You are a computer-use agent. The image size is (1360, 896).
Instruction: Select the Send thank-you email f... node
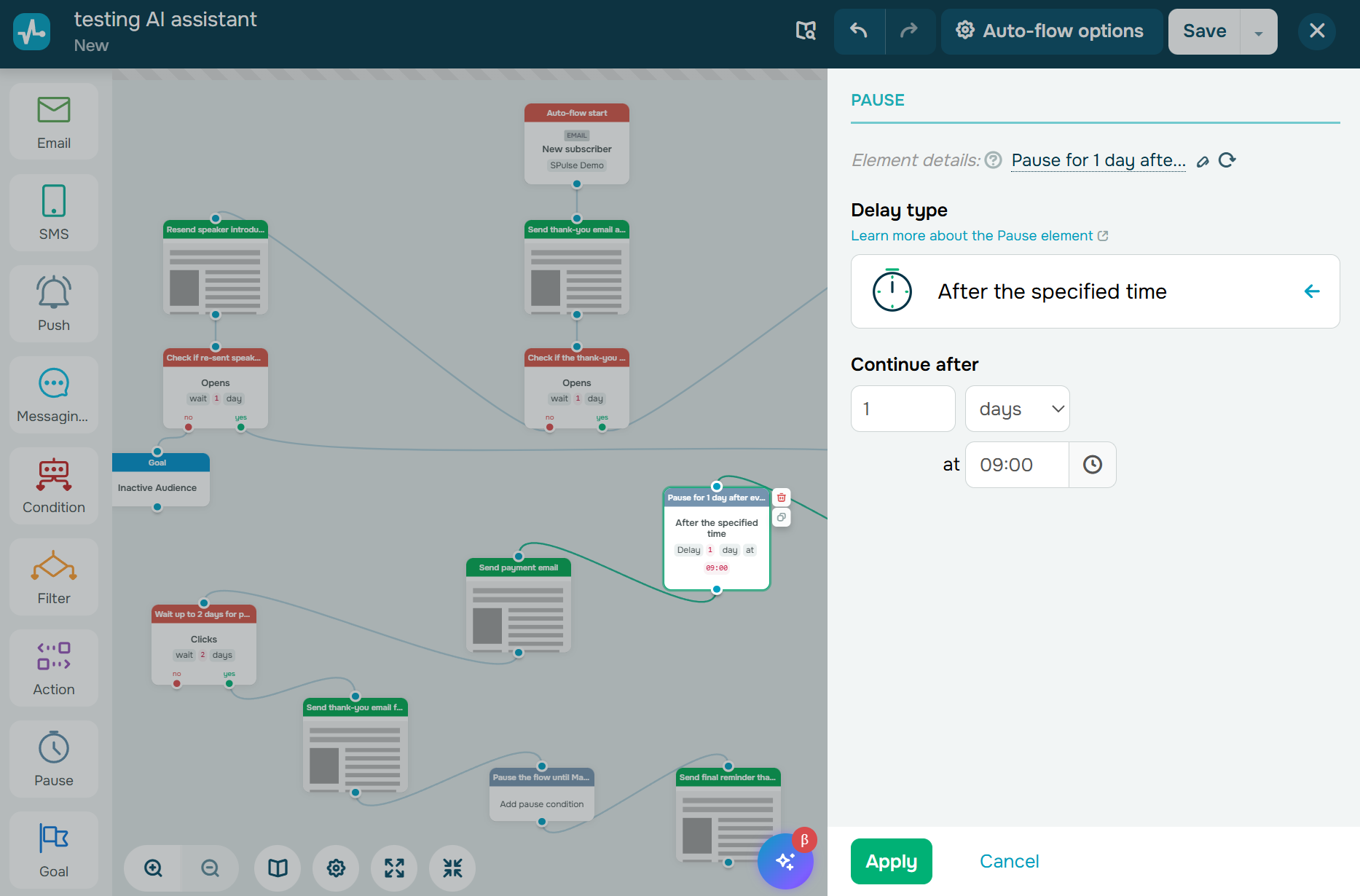click(355, 745)
